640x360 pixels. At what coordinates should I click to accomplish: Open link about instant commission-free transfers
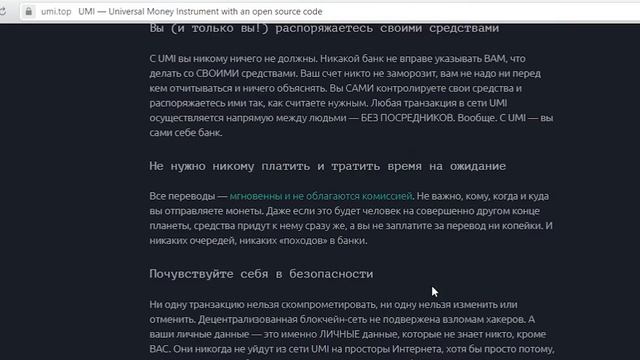point(321,196)
